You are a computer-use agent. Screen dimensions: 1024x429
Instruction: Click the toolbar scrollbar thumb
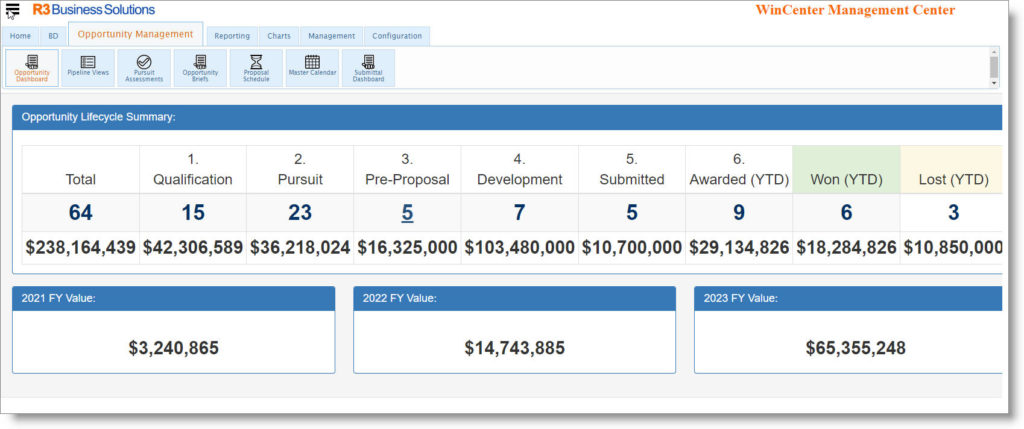pyautogui.click(x=994, y=67)
